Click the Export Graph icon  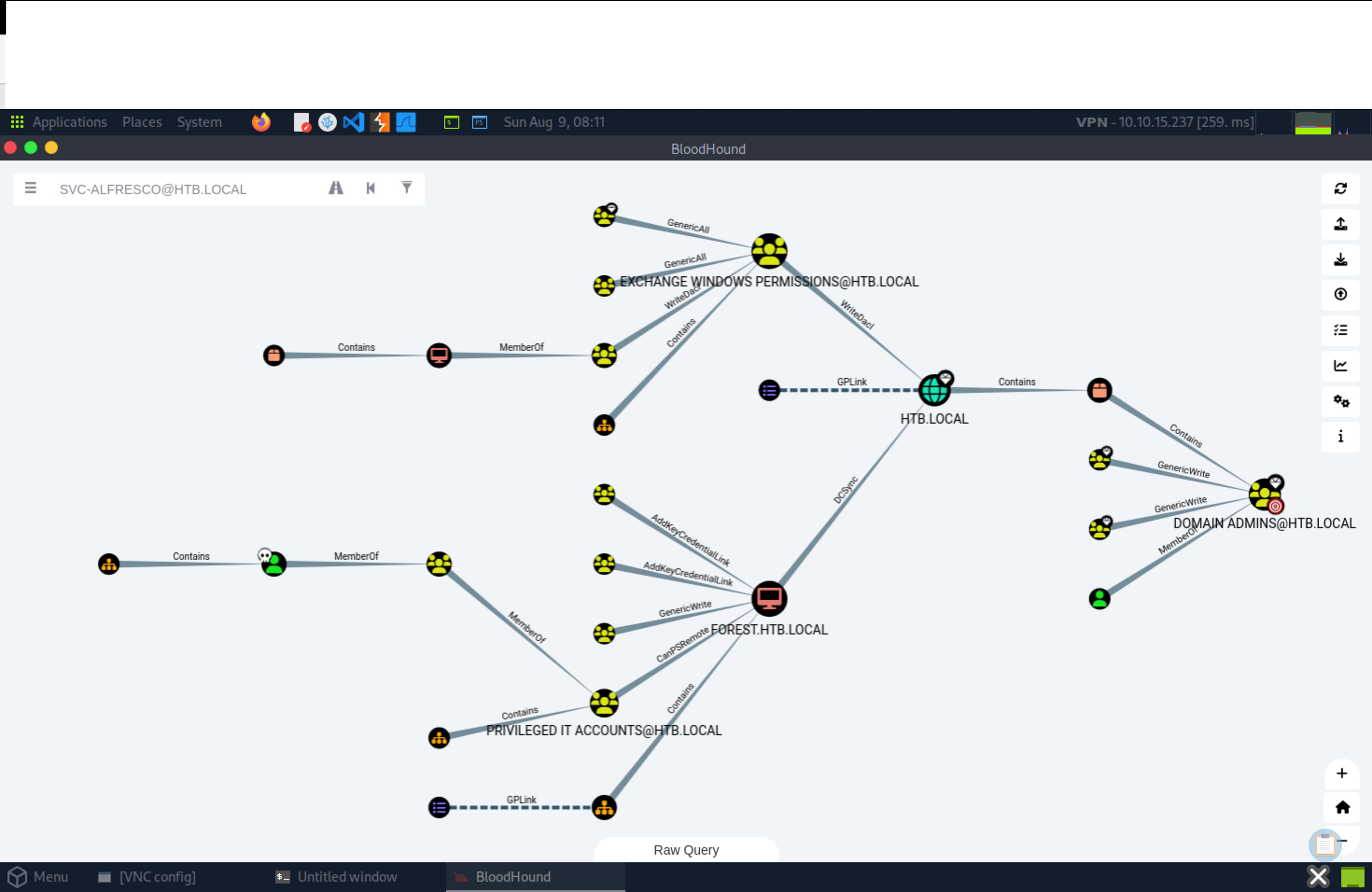tap(1340, 224)
